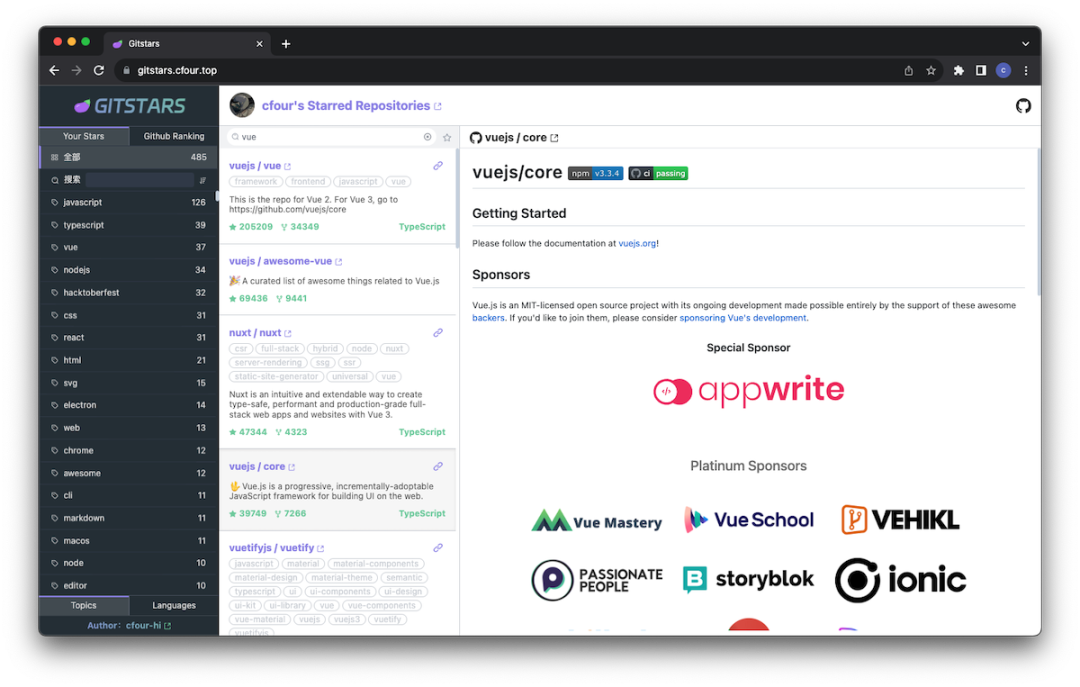Screen dimensions: 1080x687
Task: Click the link icon on vuejs / core card
Action: (x=437, y=466)
